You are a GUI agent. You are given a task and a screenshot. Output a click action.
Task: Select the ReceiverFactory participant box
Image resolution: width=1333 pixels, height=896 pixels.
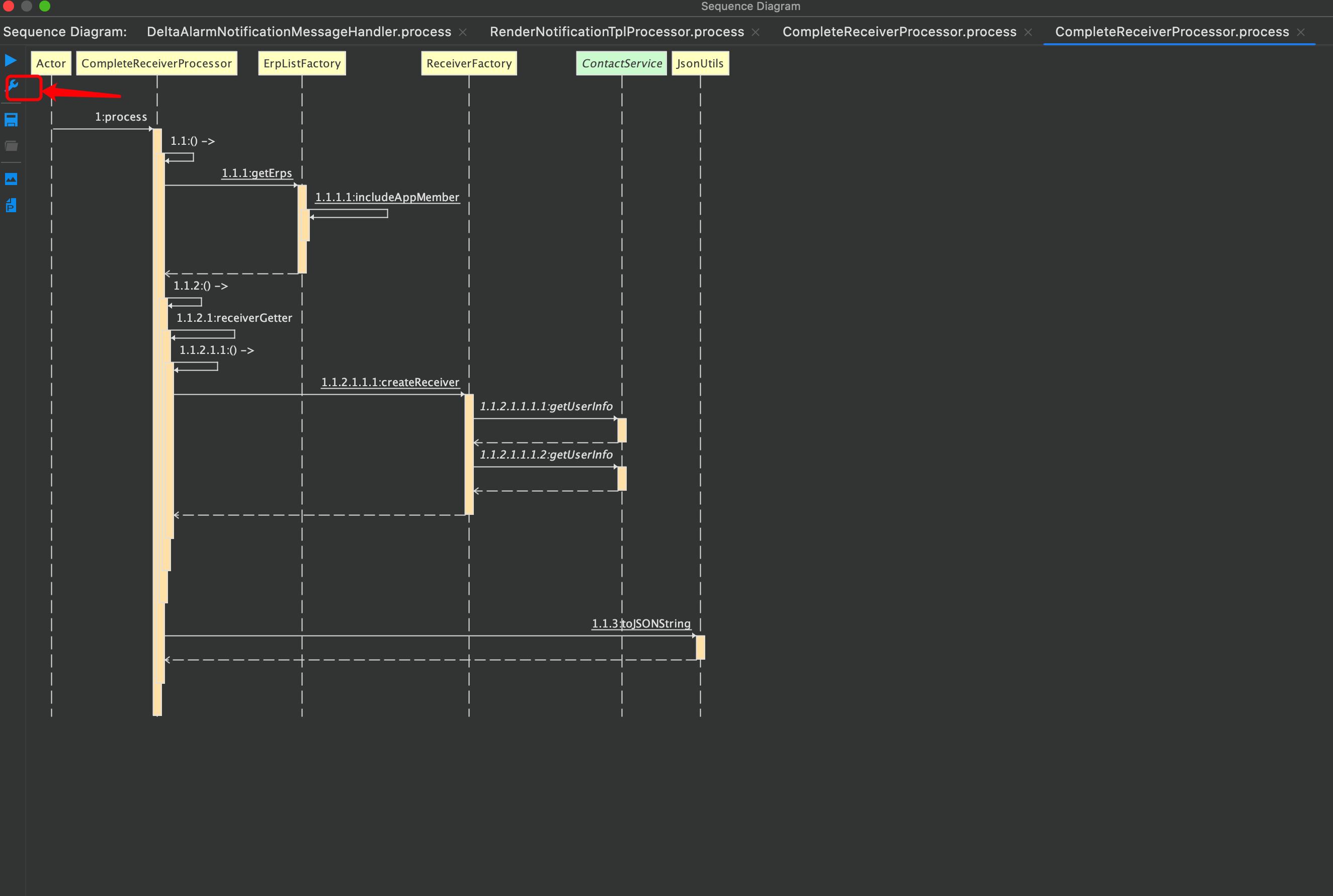(469, 63)
